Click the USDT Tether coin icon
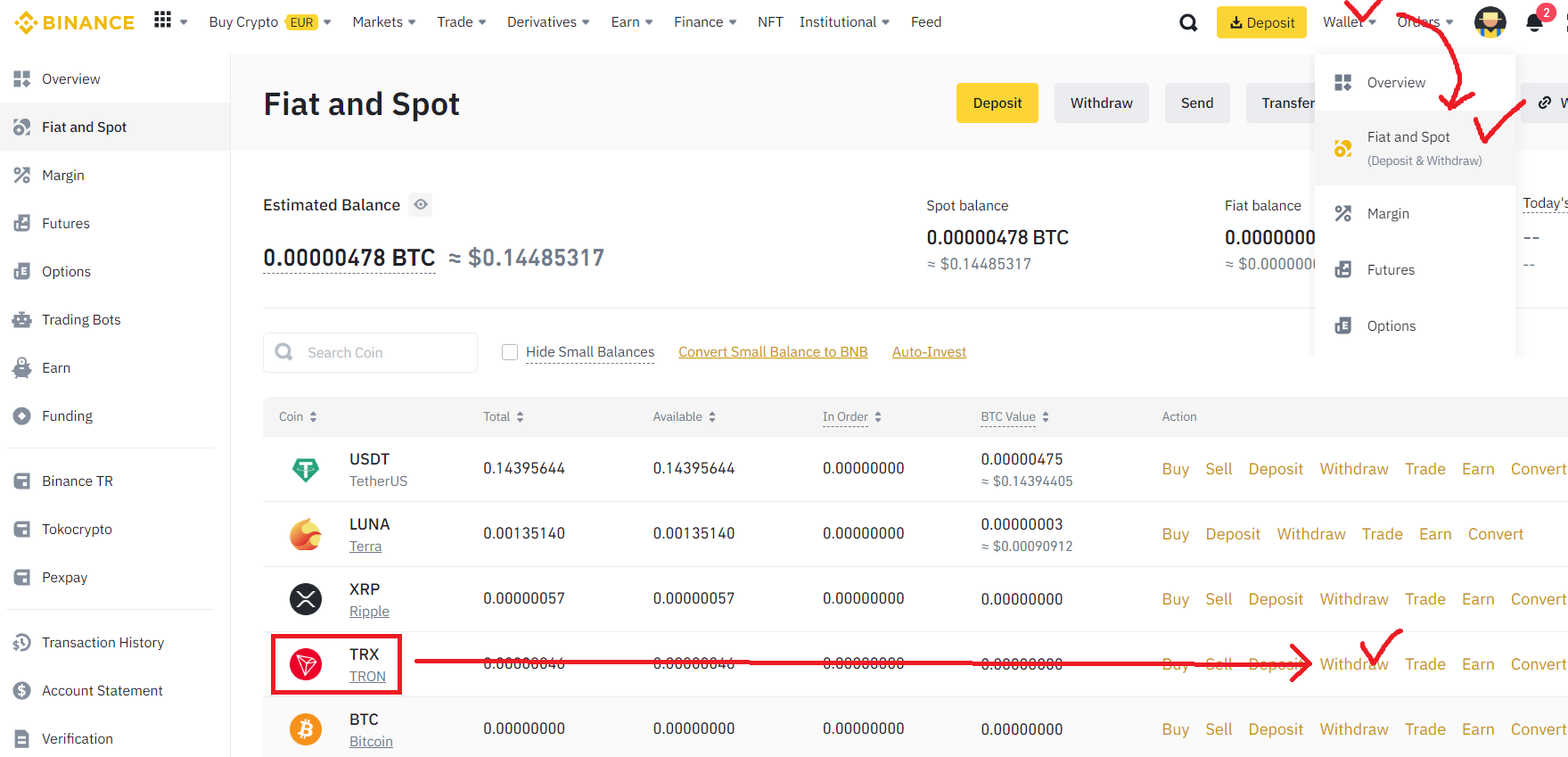Image resolution: width=1568 pixels, height=757 pixels. coord(306,469)
